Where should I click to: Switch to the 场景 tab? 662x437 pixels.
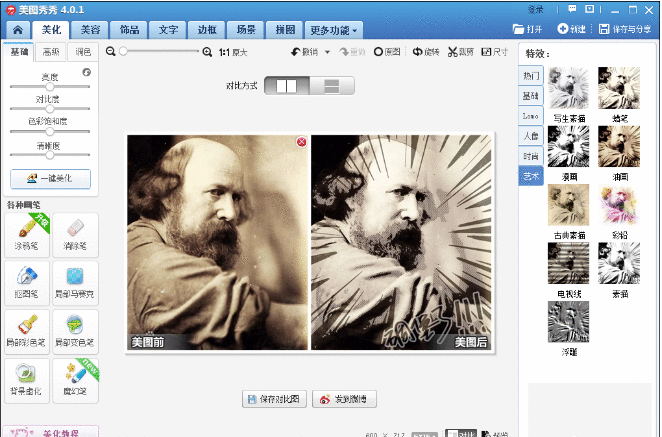(x=245, y=30)
